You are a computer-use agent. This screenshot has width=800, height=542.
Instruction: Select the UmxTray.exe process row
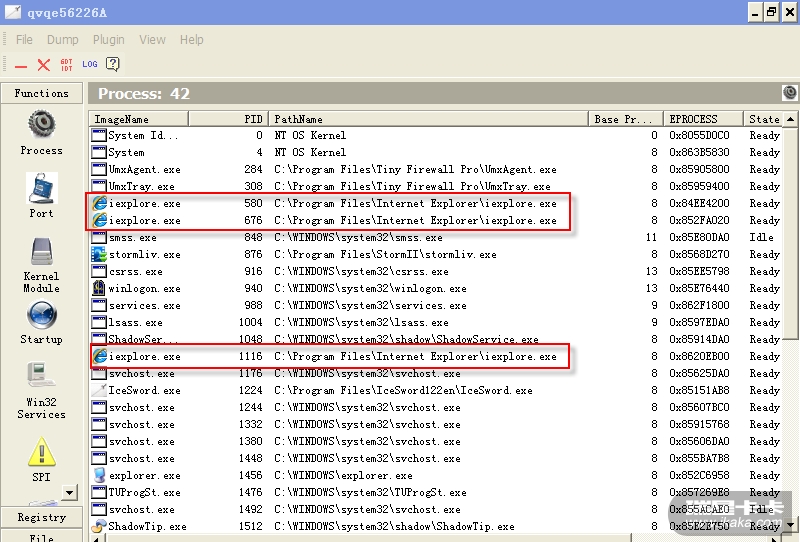point(436,186)
